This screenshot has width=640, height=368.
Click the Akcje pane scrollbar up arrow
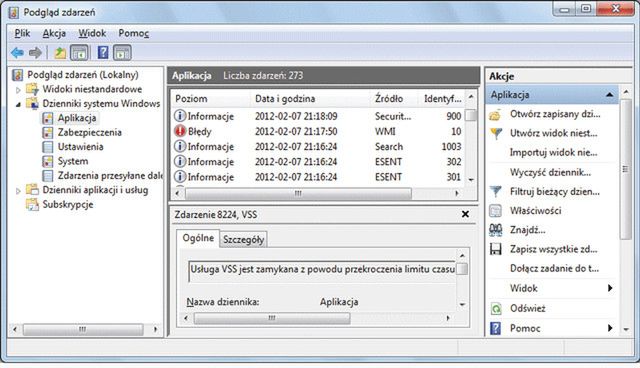point(626,93)
